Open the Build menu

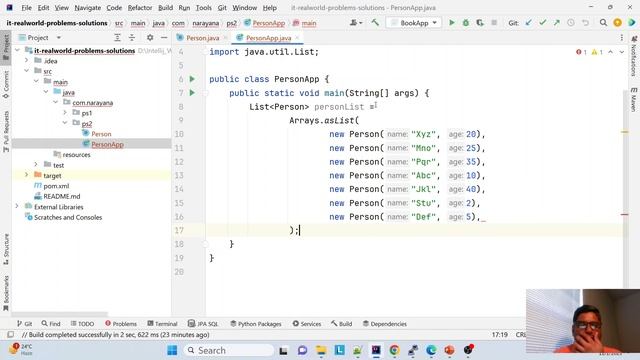point(165,8)
